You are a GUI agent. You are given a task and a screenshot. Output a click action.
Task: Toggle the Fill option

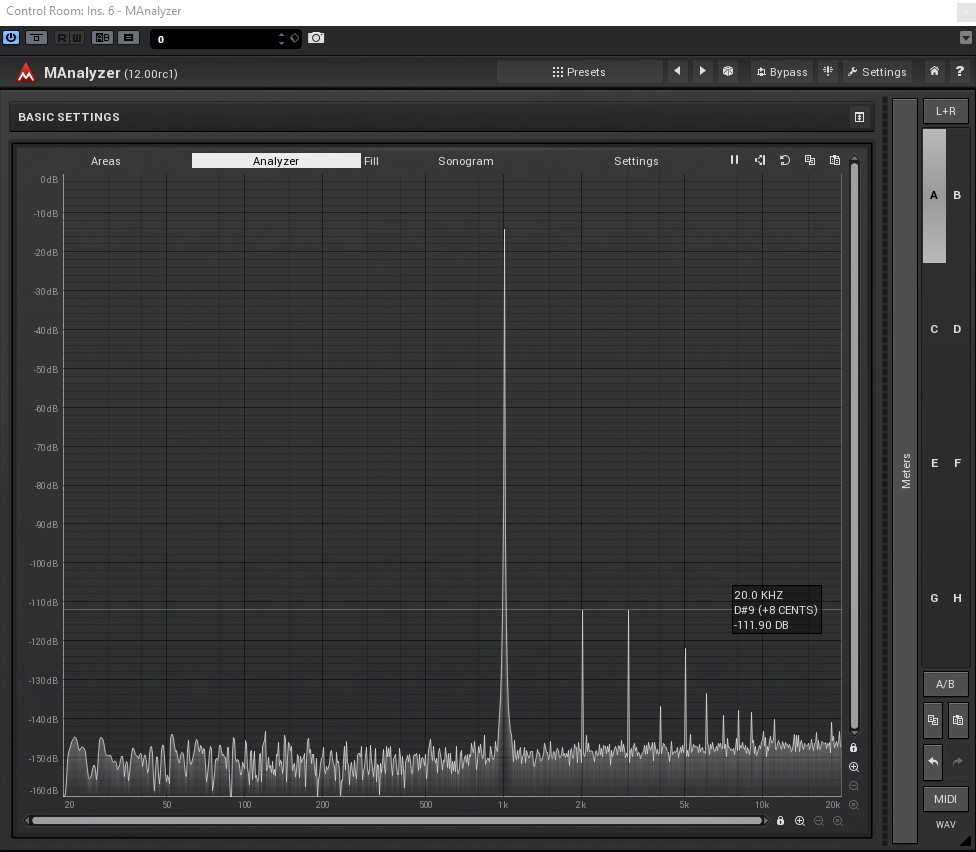[371, 161]
